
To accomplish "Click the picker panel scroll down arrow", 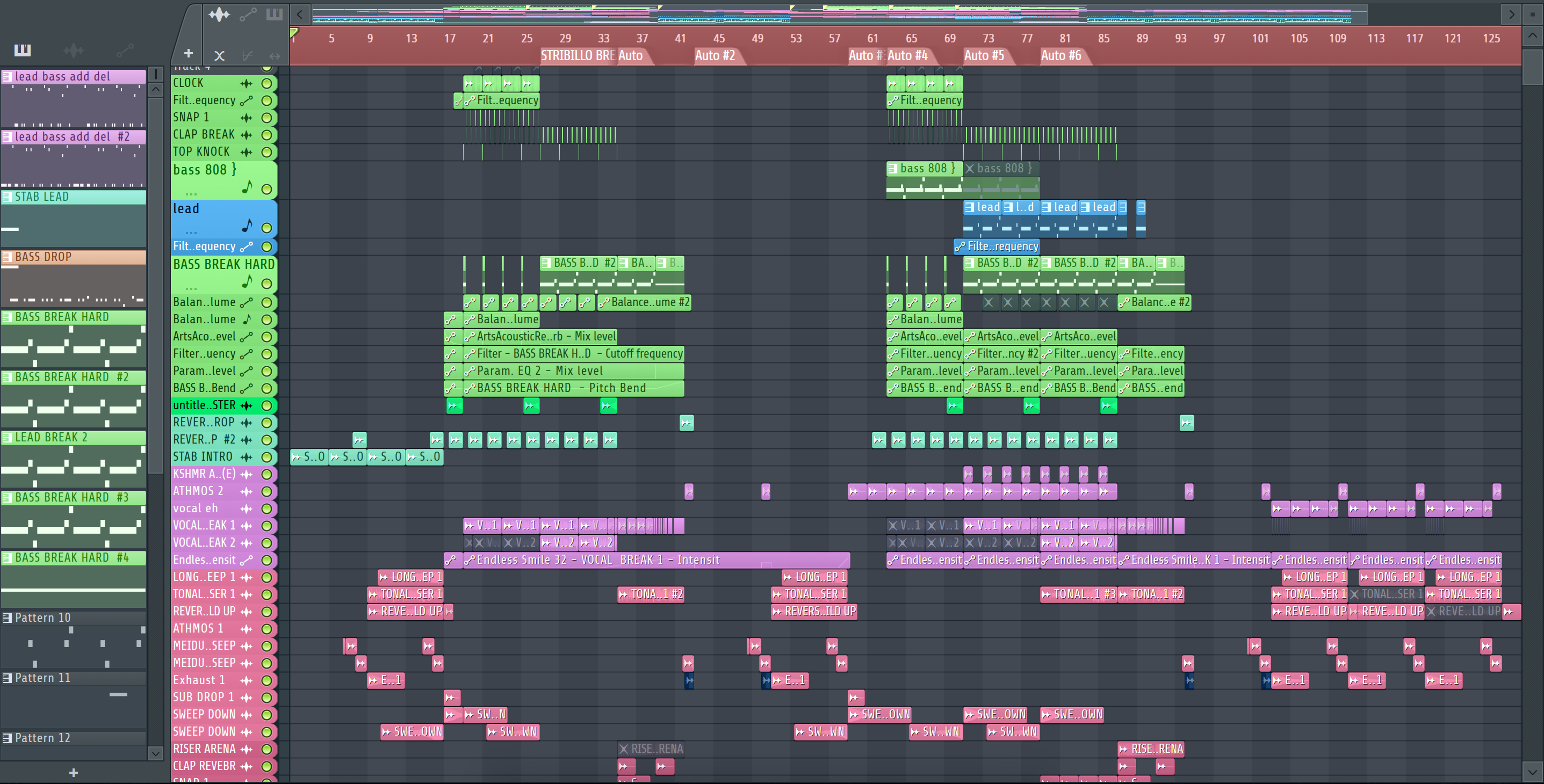I will (x=155, y=753).
